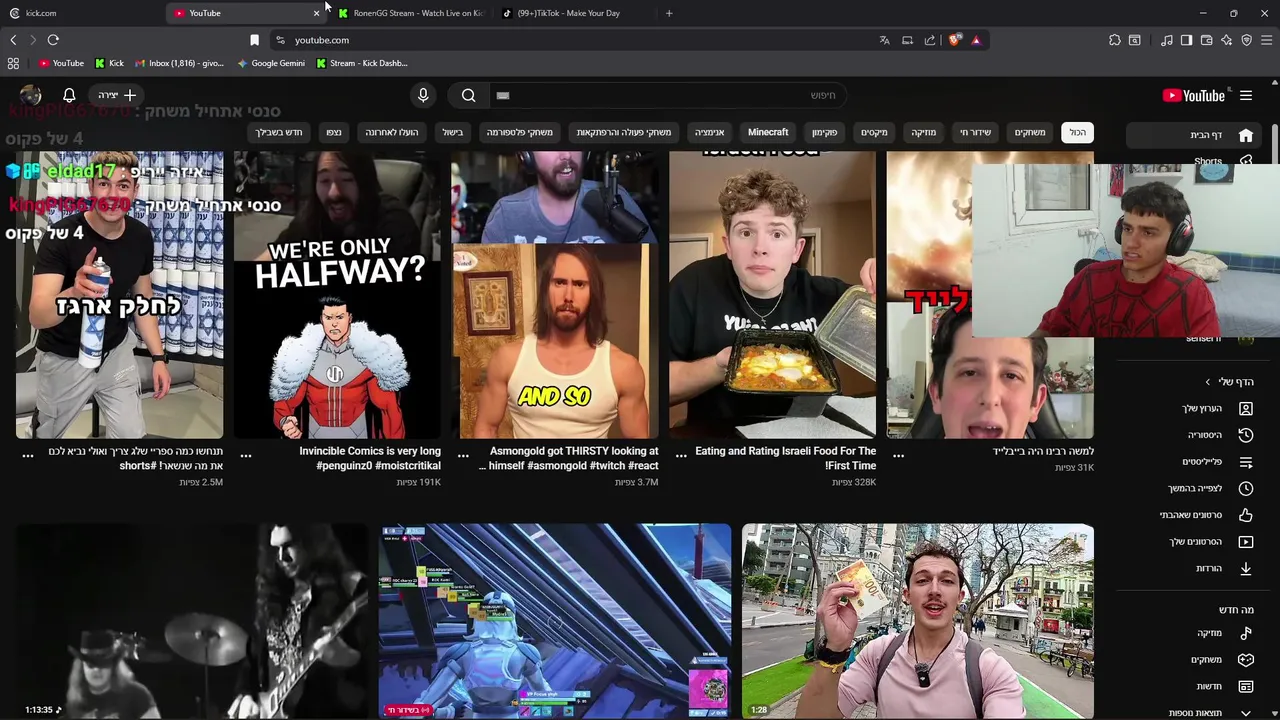
Task: Select the 'משחקים' filter chip
Action: (x=1030, y=132)
